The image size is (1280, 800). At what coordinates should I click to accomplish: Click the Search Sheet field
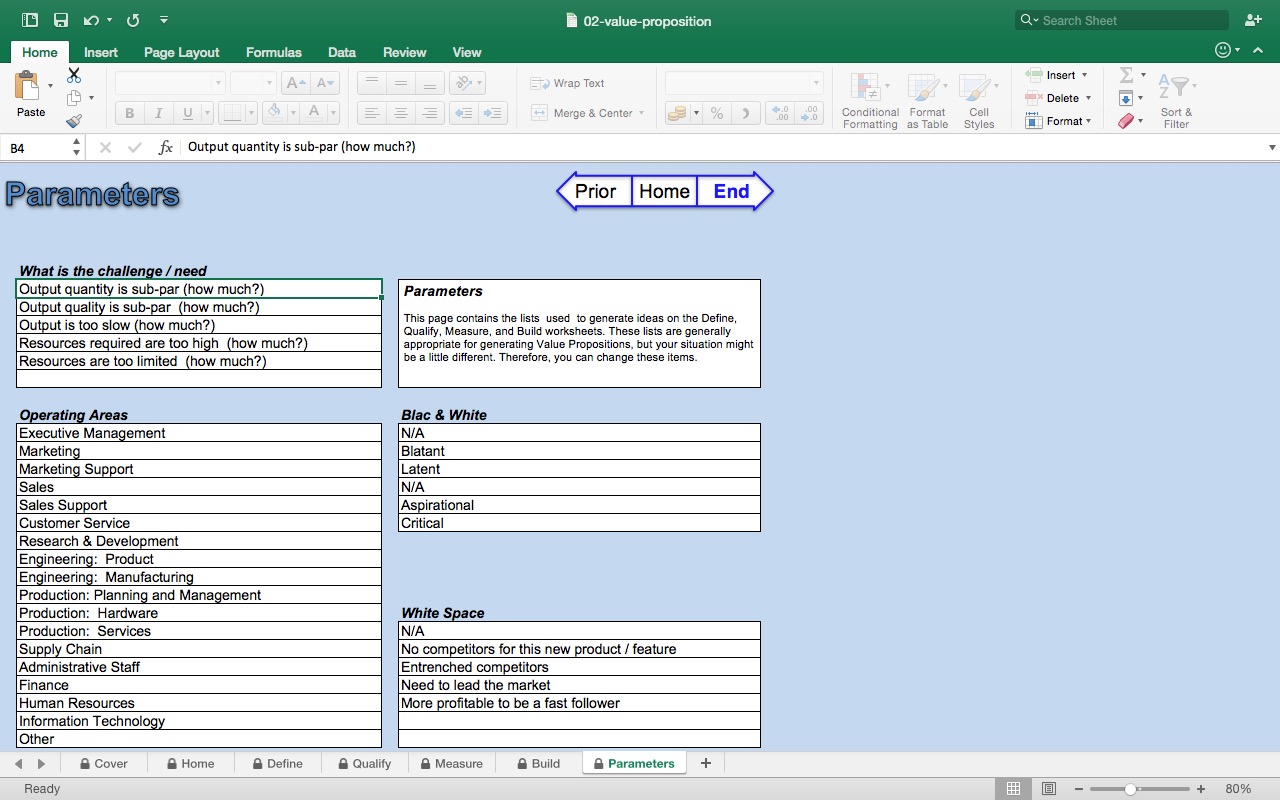point(1120,20)
